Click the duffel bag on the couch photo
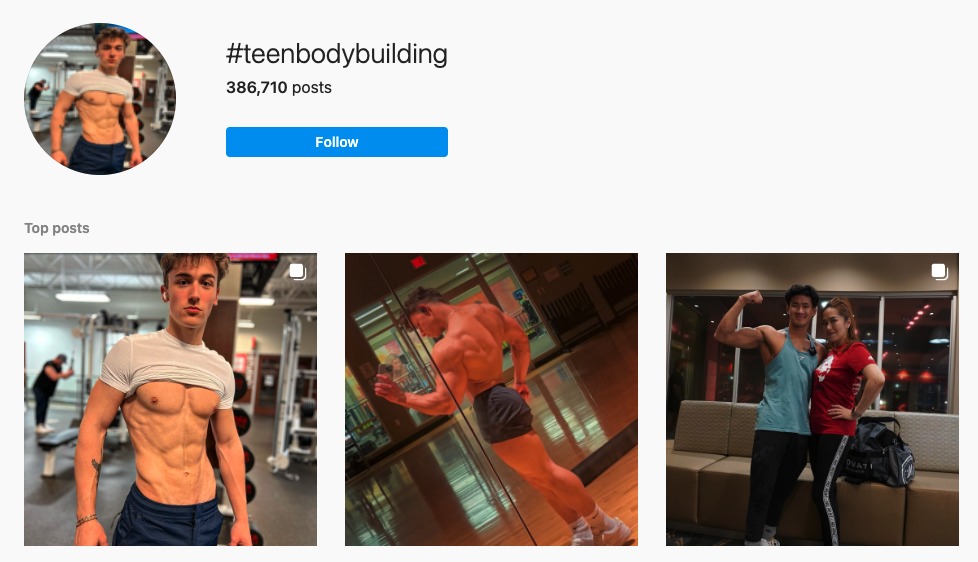 point(879,453)
